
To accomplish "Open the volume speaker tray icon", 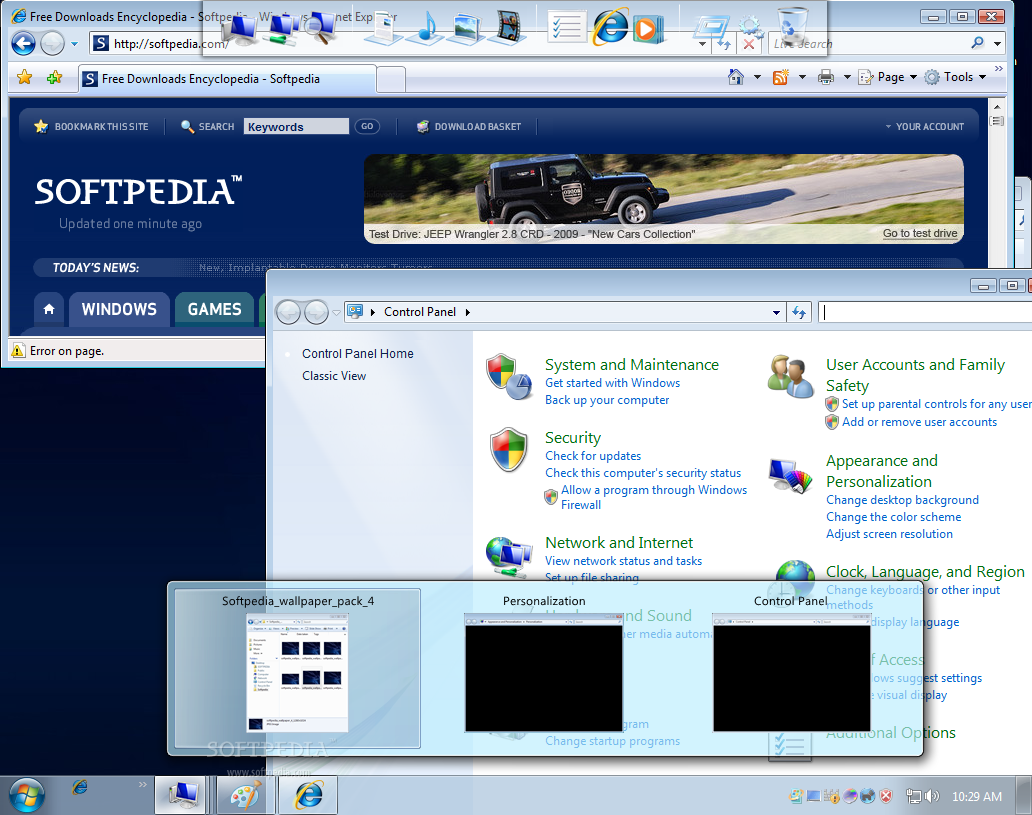I will [931, 797].
